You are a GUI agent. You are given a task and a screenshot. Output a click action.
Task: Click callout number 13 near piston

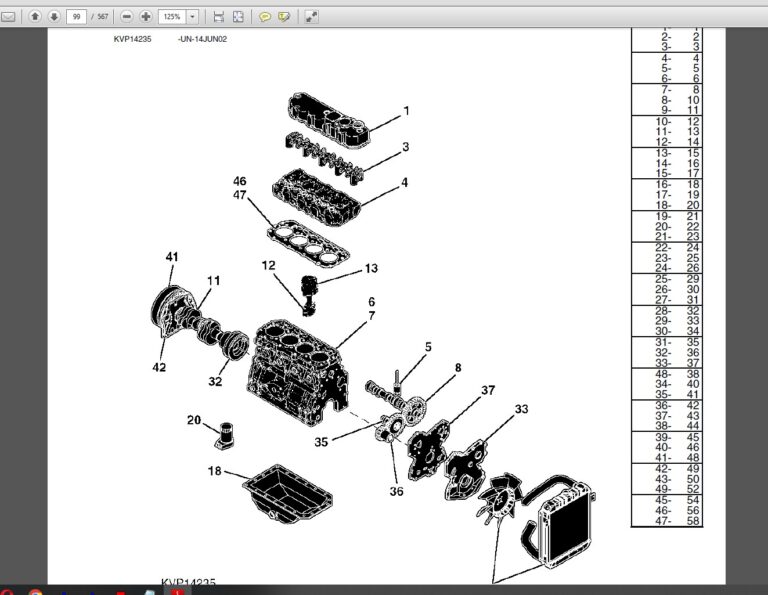[x=371, y=268]
